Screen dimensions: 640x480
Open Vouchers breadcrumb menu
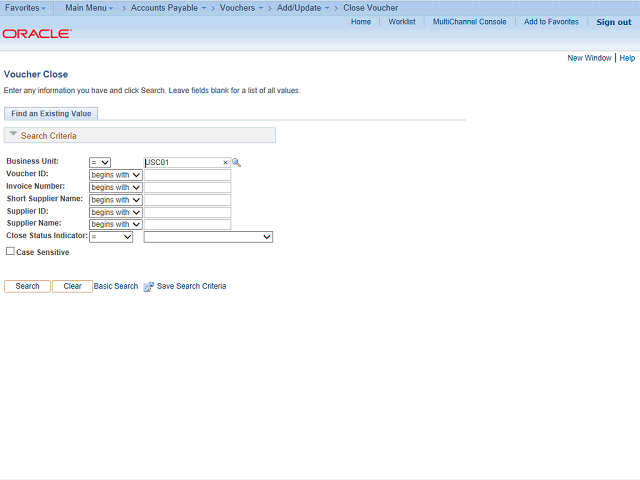pyautogui.click(x=241, y=8)
